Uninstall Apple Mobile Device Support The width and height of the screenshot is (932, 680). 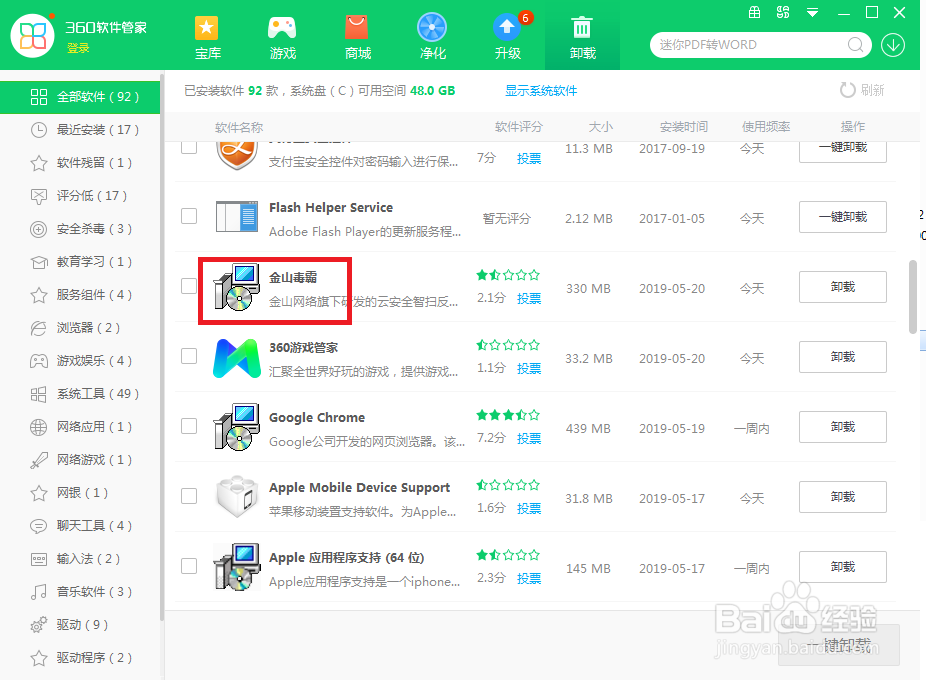(843, 497)
